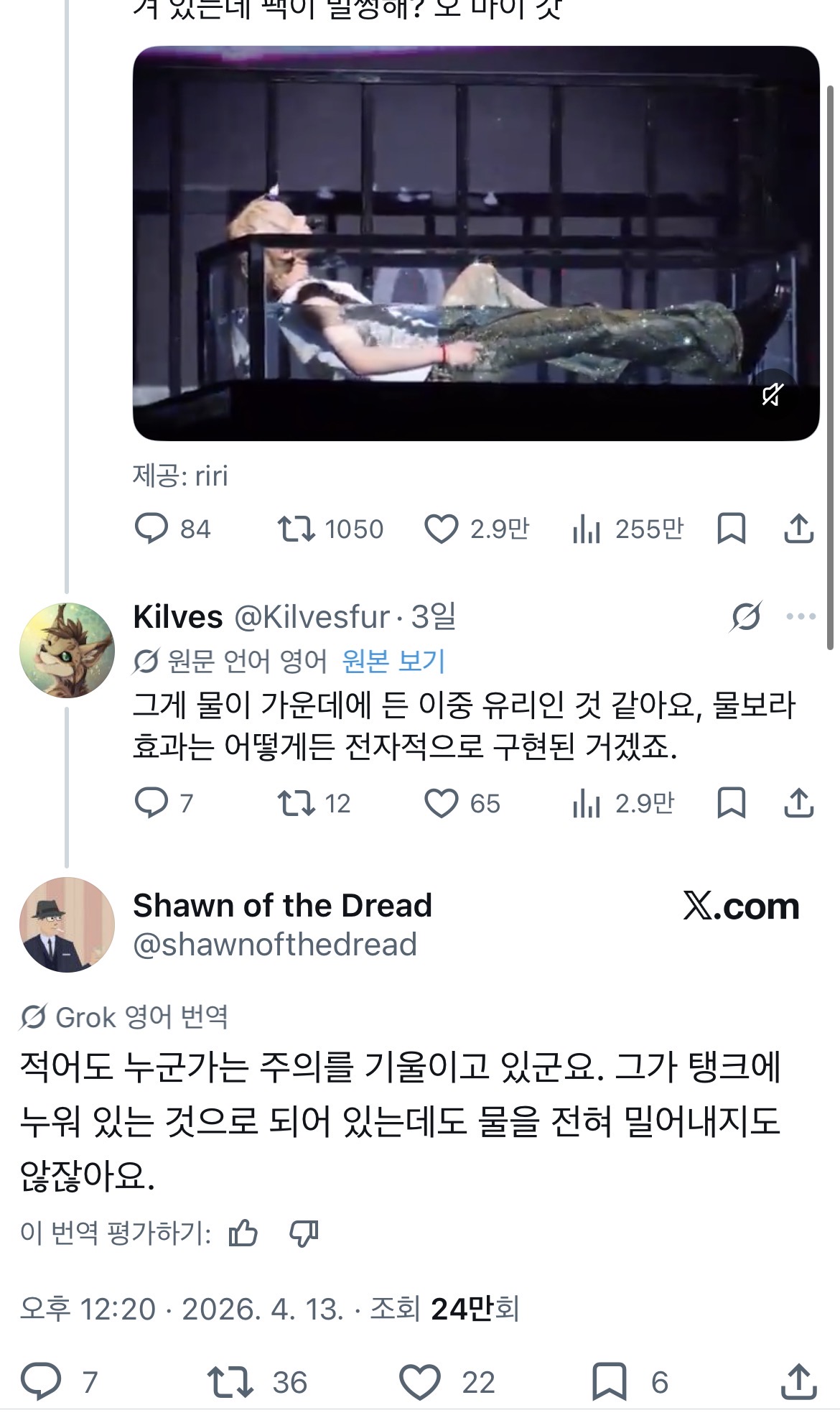Click the Grok icon on Kilves's reply
Screen dimensions: 840x1423
pos(746,616)
